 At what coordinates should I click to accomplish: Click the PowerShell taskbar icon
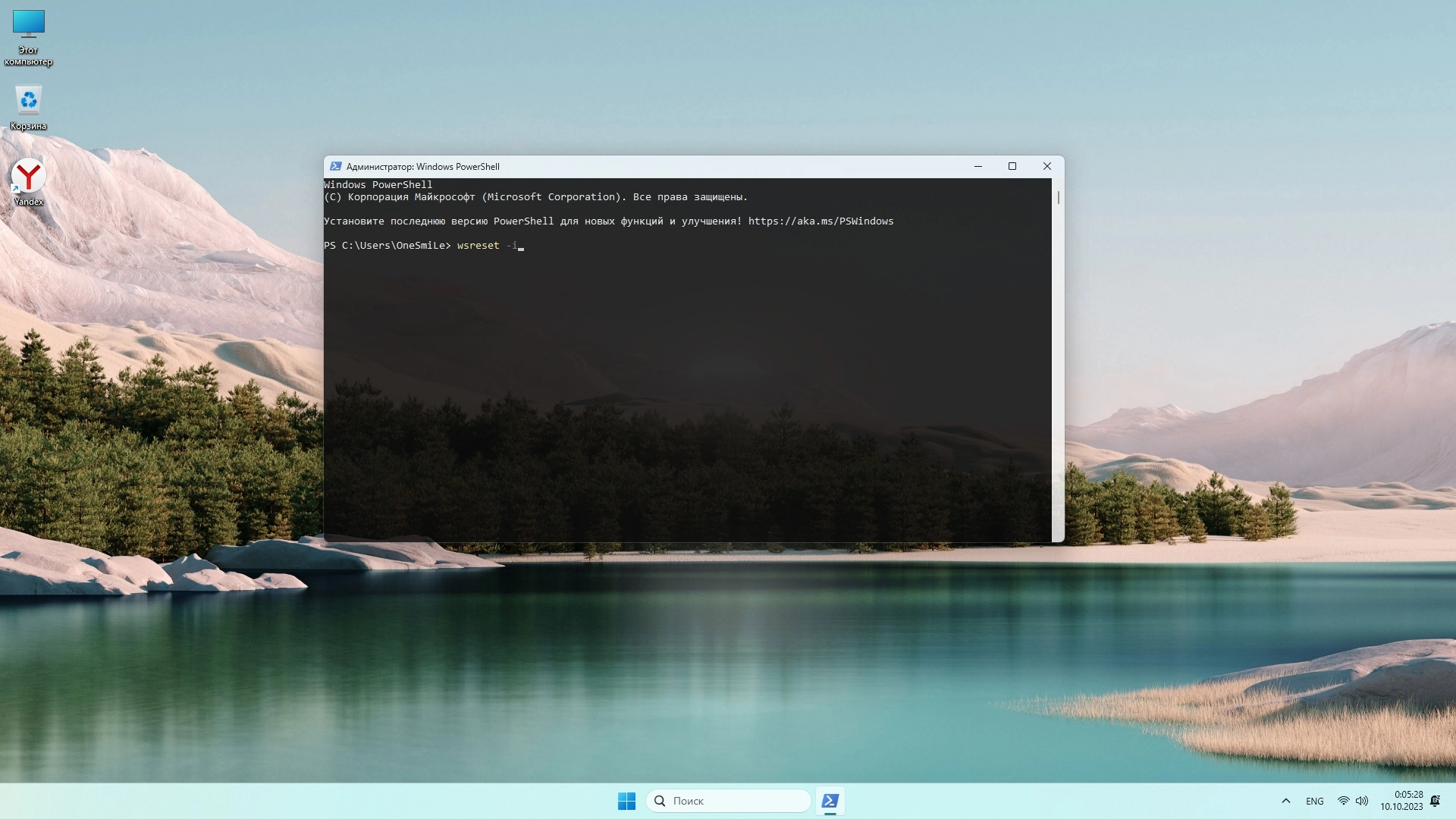pos(830,801)
